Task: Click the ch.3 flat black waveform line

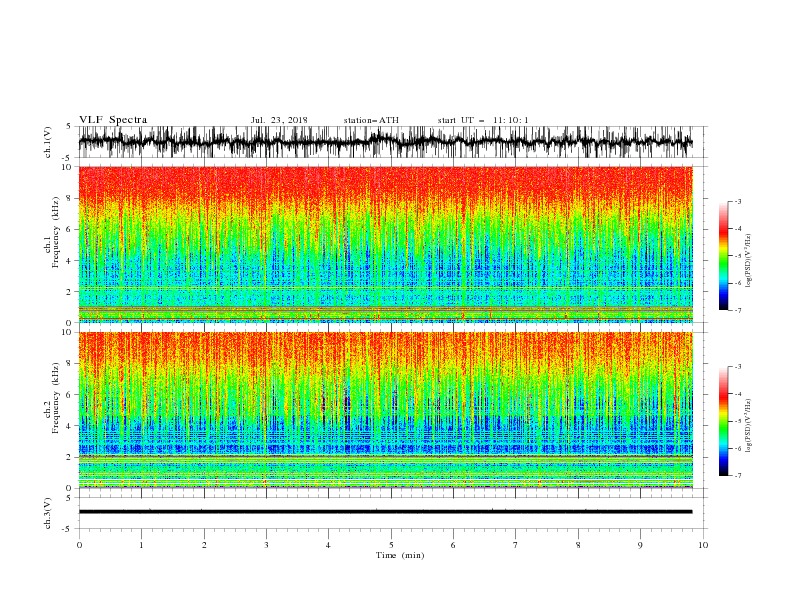Action: click(385, 512)
